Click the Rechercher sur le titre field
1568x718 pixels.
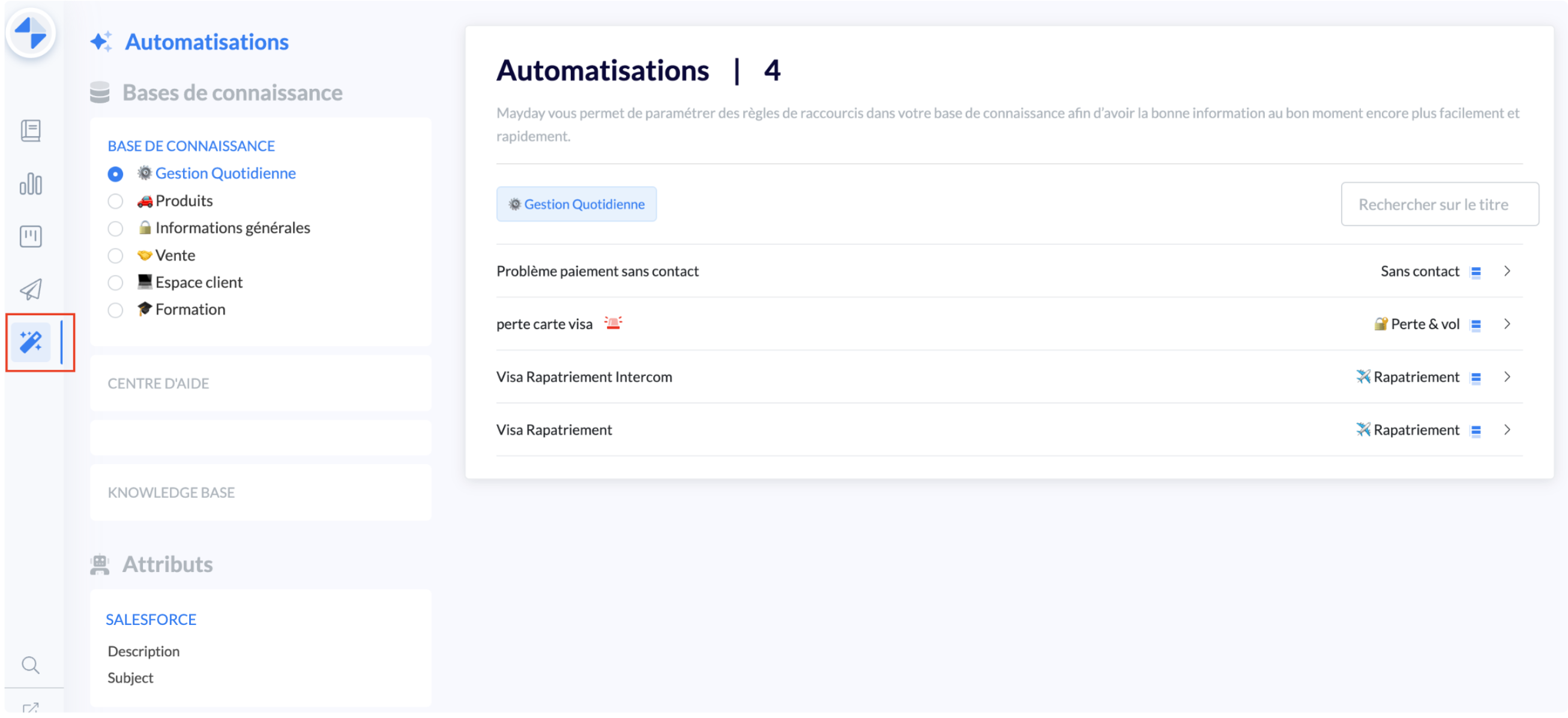(x=1439, y=205)
